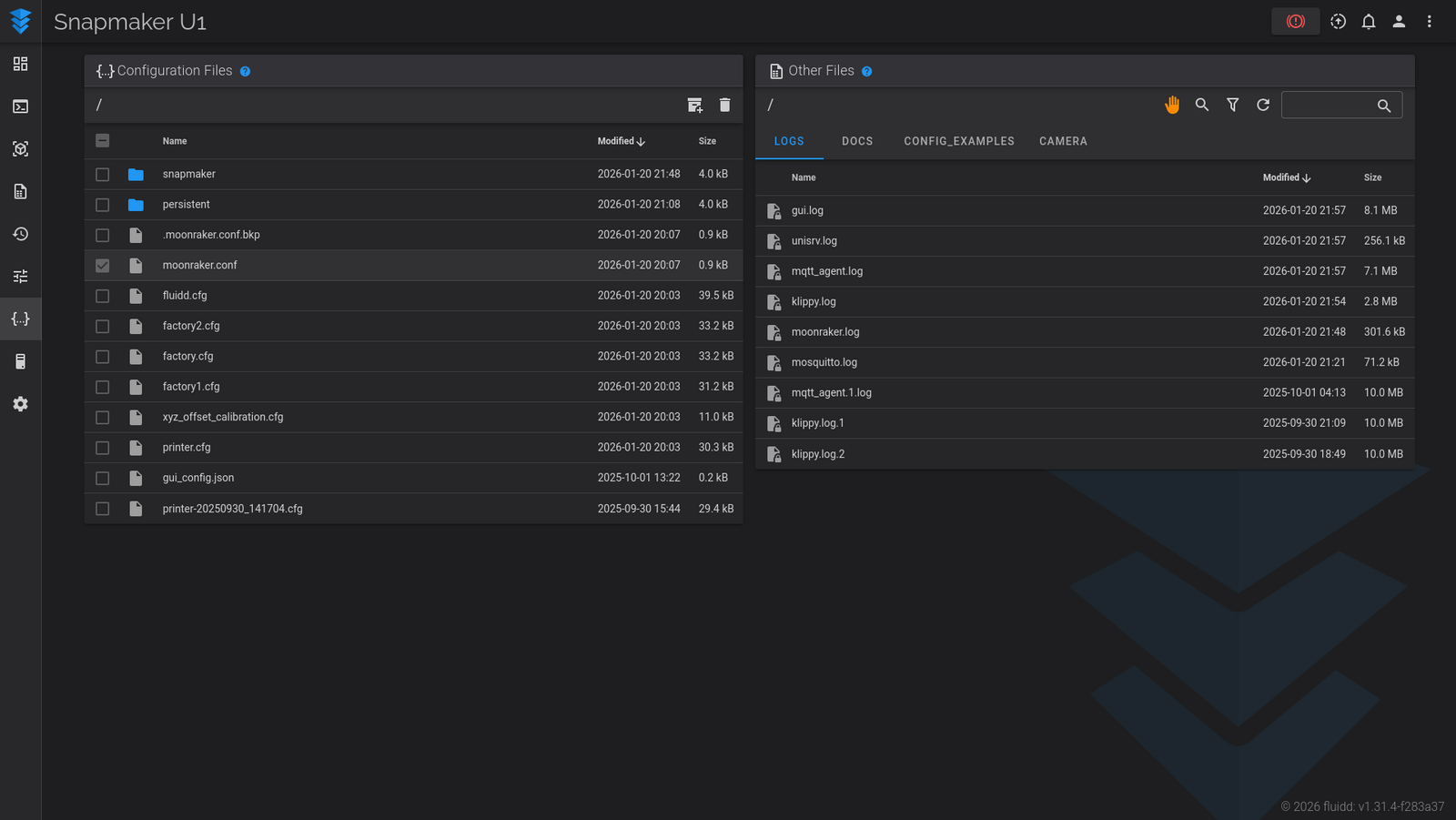Sort Other Files by Size column
Image resolution: width=1456 pixels, height=820 pixels.
1372,177
